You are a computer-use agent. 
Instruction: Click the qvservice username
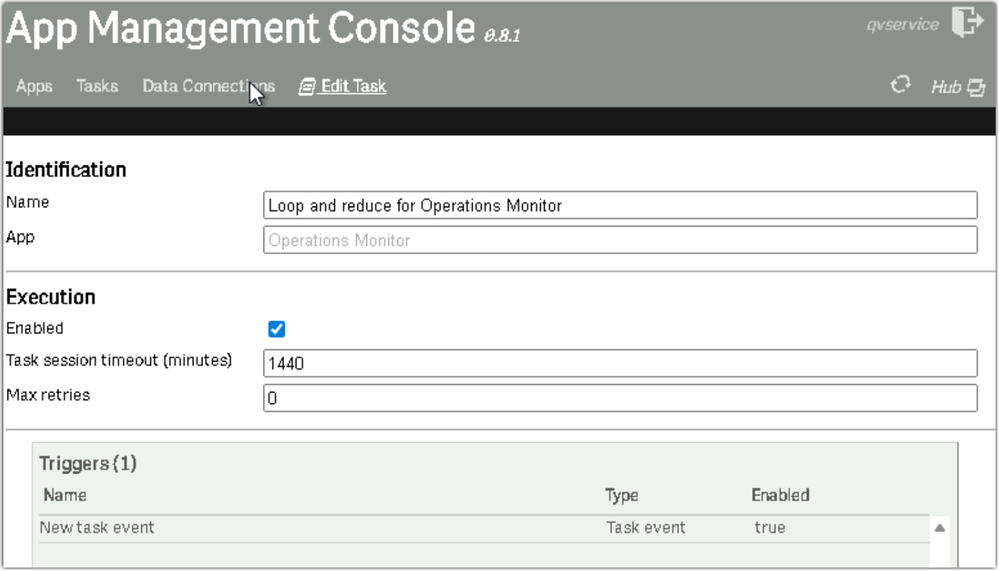point(902,25)
